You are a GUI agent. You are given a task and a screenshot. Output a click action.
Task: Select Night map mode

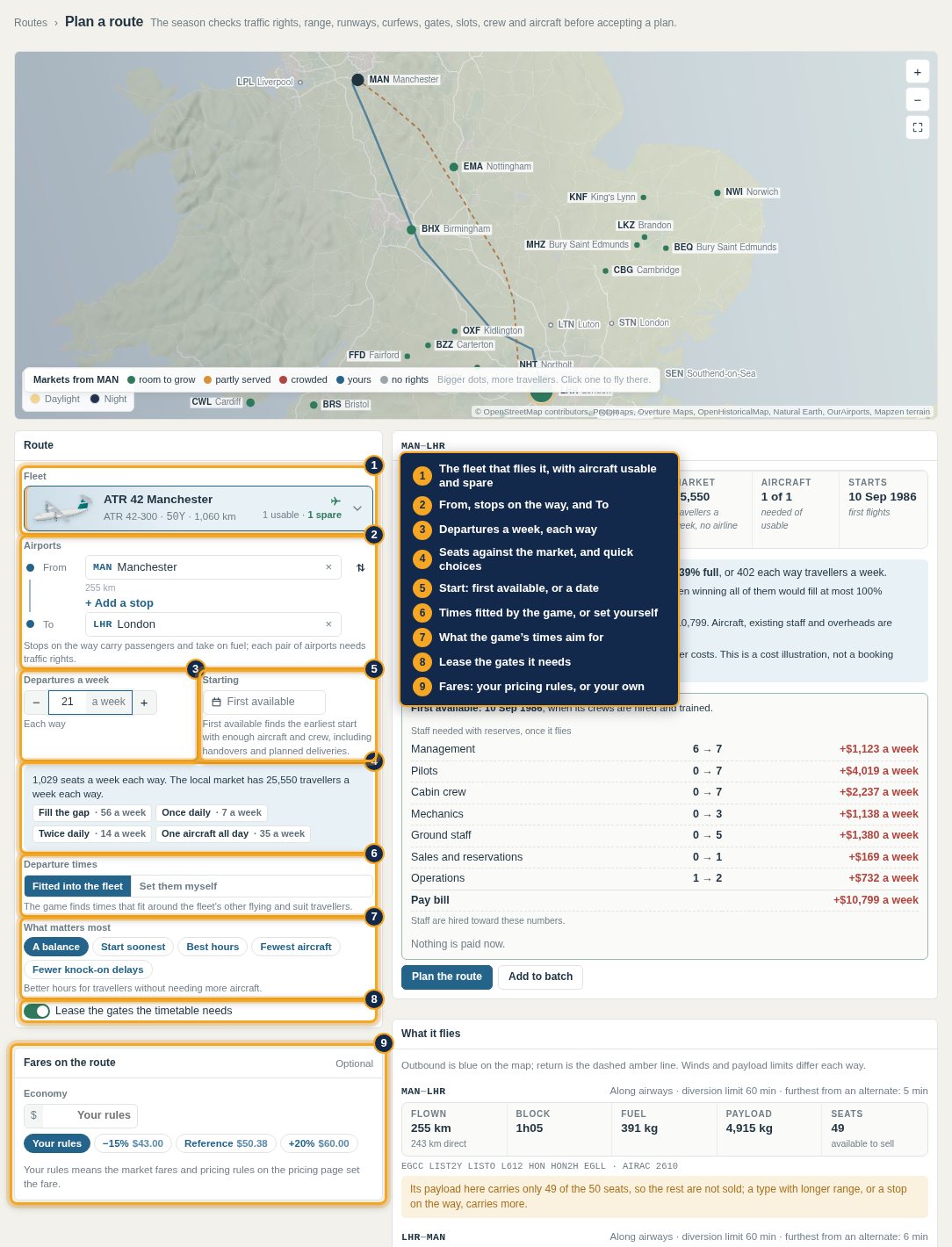[x=108, y=399]
